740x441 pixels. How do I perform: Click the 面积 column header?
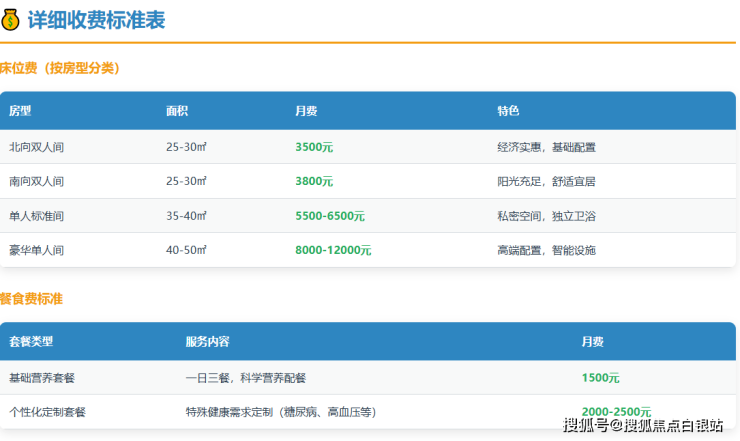coord(177,111)
